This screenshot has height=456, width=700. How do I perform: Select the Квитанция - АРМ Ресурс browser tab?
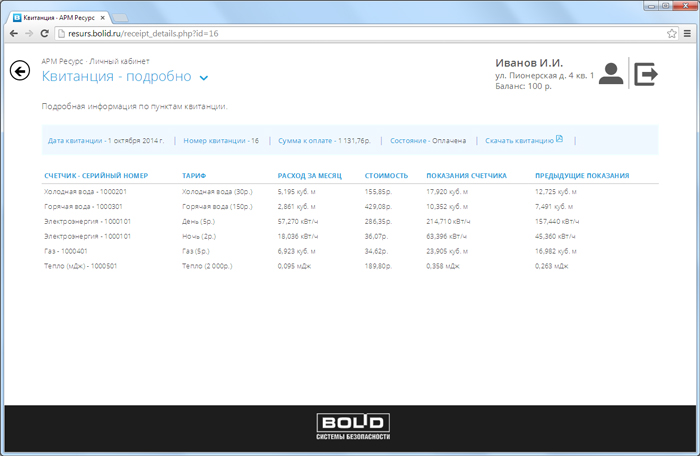click(x=55, y=18)
